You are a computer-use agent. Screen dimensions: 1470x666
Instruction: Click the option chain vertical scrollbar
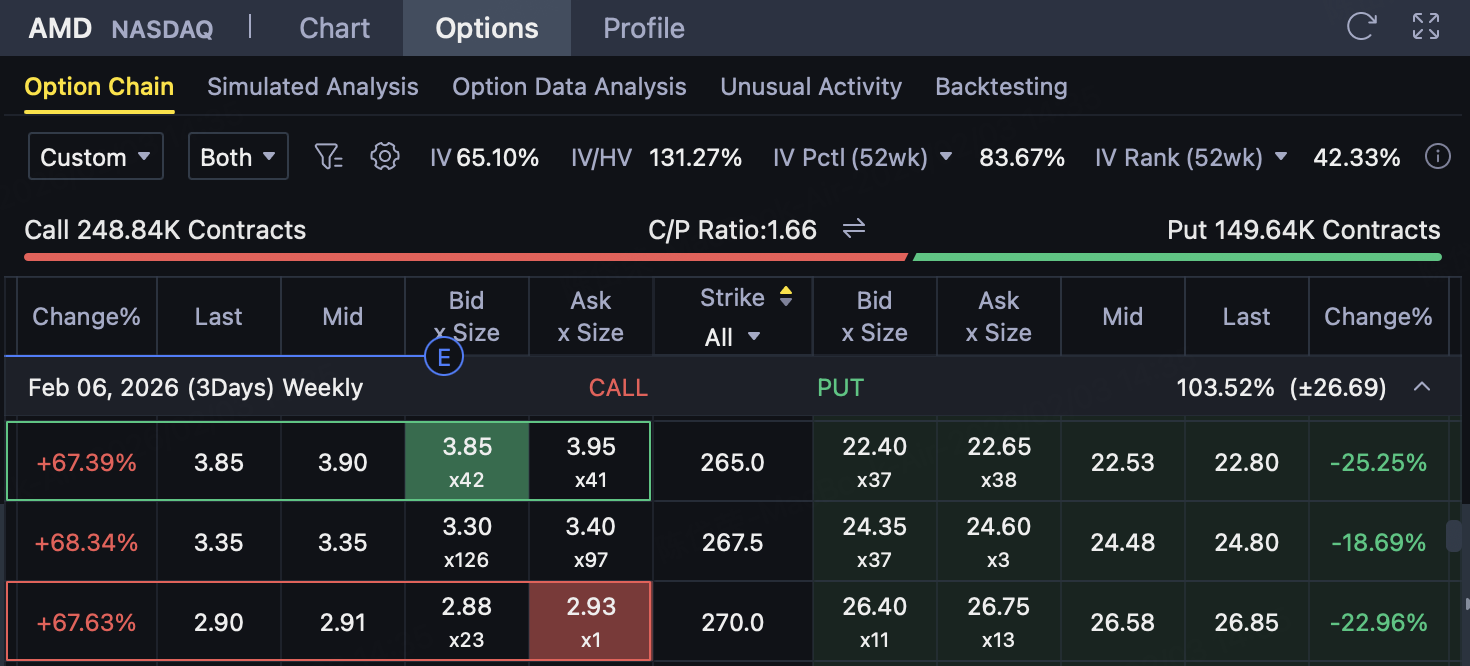(1455, 537)
